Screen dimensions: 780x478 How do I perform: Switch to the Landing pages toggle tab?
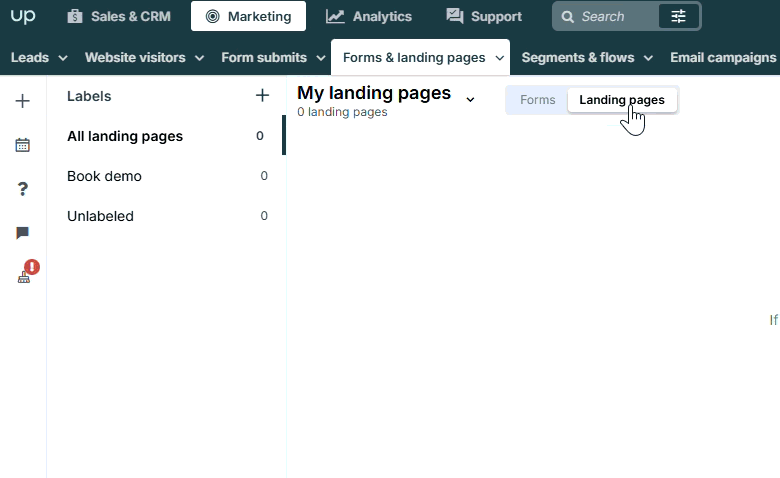tap(622, 100)
